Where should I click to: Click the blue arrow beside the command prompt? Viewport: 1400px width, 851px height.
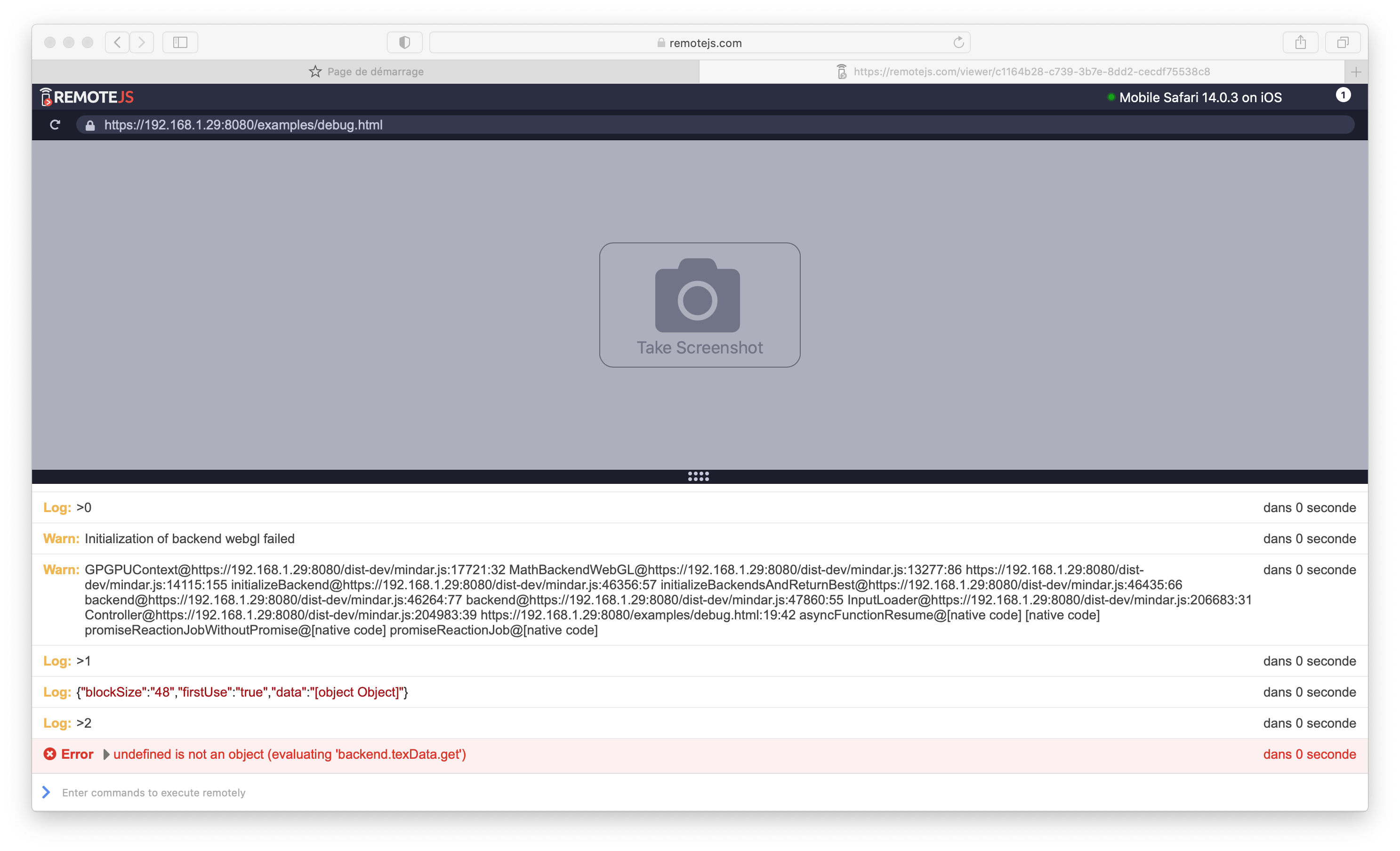coord(46,792)
